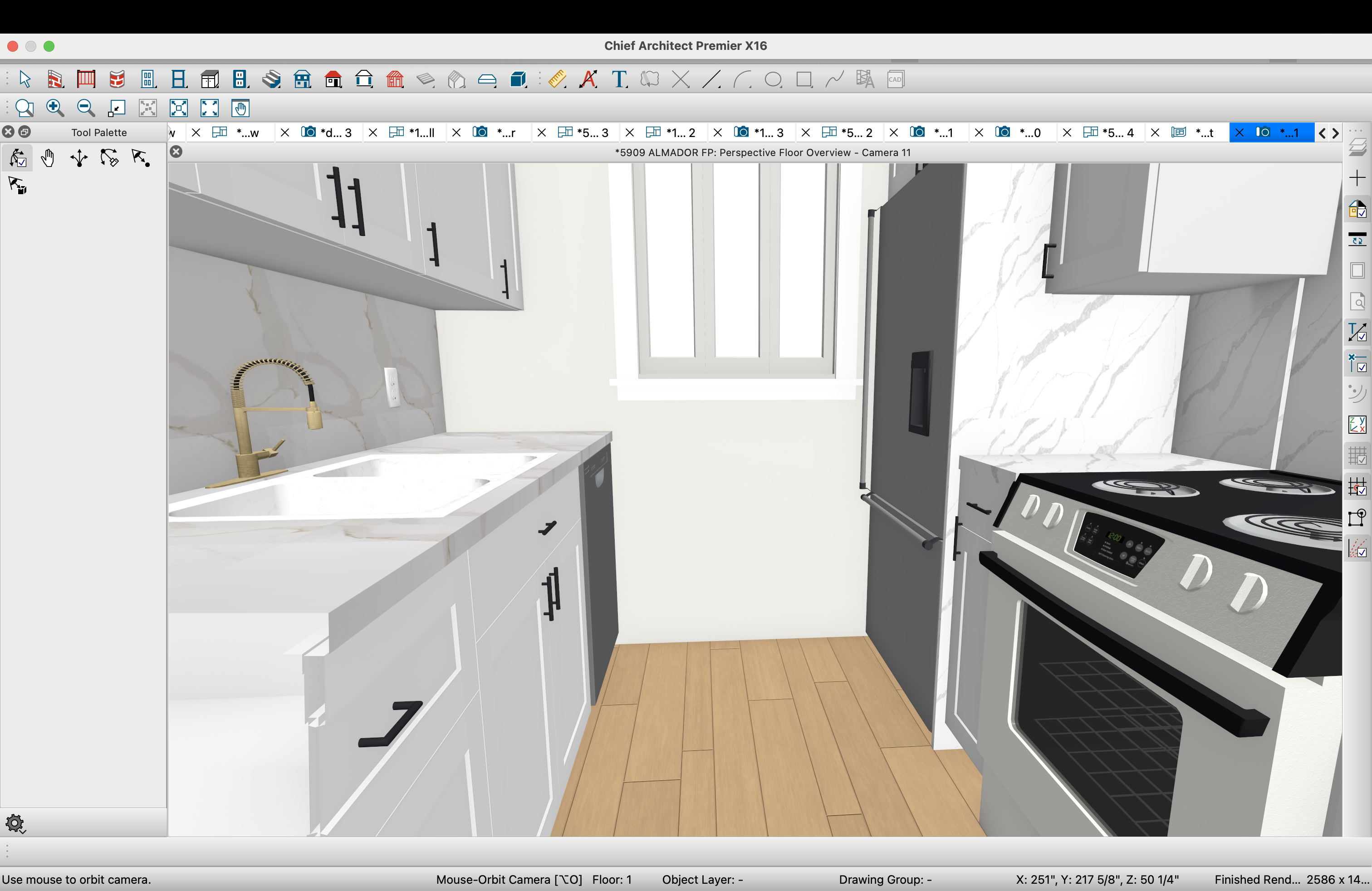Select the Railing/Fence tool icon
Image resolution: width=1372 pixels, height=891 pixels.
click(x=86, y=79)
